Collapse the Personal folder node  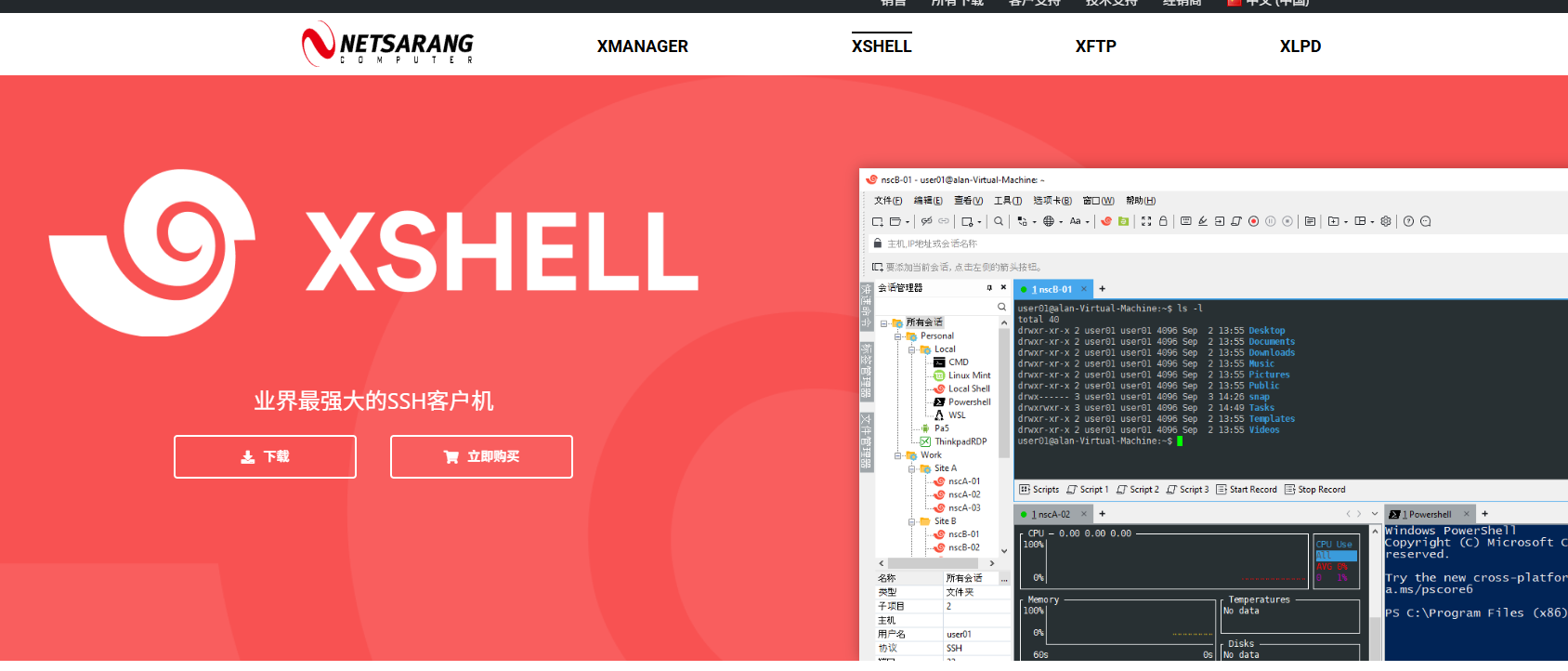click(898, 336)
